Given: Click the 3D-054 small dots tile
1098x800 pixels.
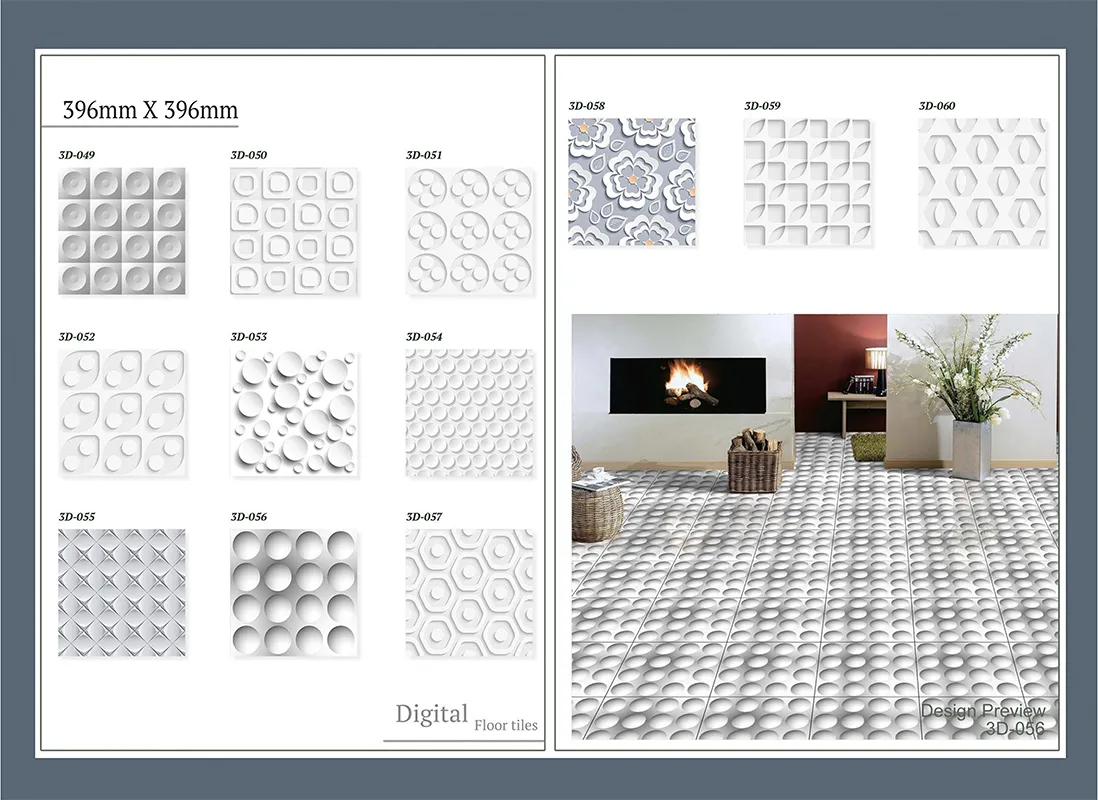Looking at the screenshot, I should [469, 412].
